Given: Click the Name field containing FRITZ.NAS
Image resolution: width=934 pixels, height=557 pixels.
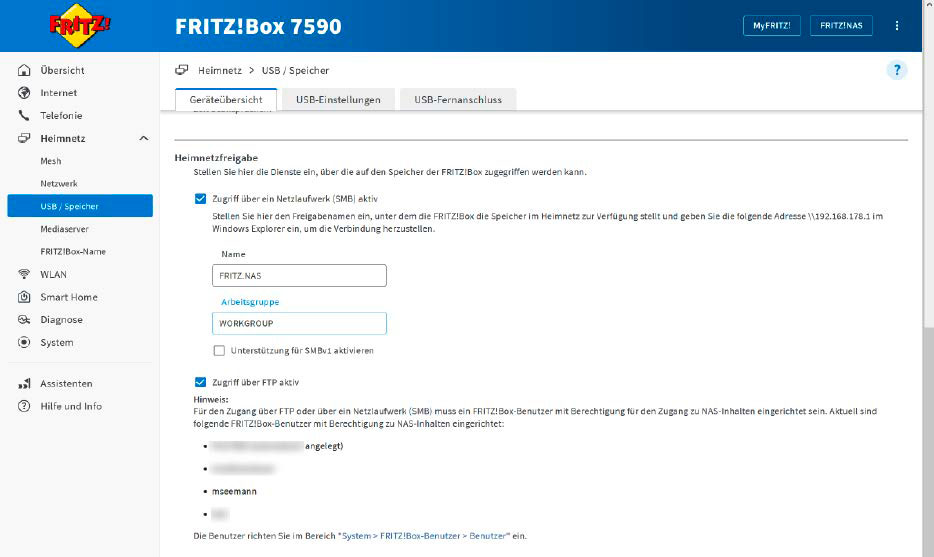Looking at the screenshot, I should pos(299,276).
